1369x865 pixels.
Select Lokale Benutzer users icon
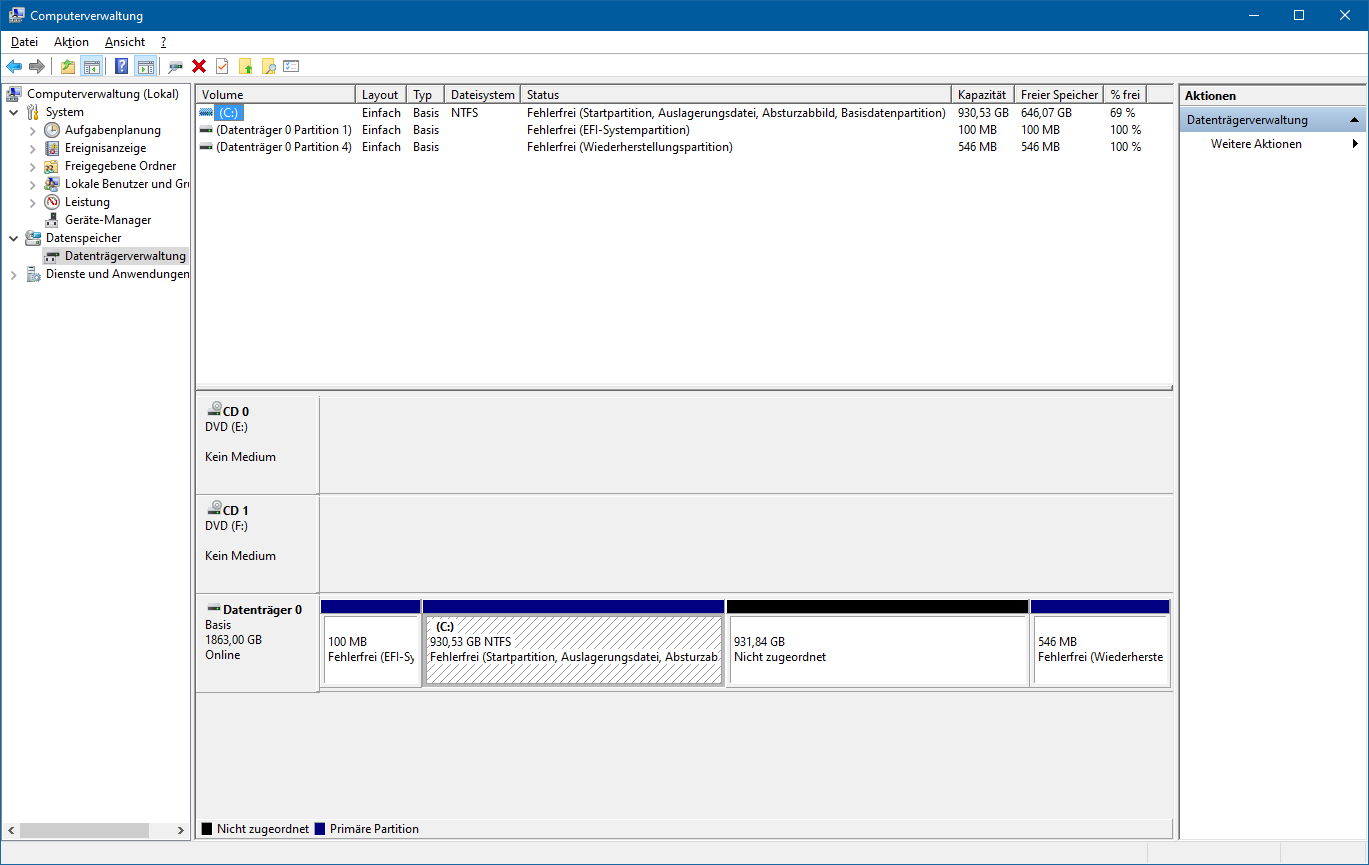[52, 184]
